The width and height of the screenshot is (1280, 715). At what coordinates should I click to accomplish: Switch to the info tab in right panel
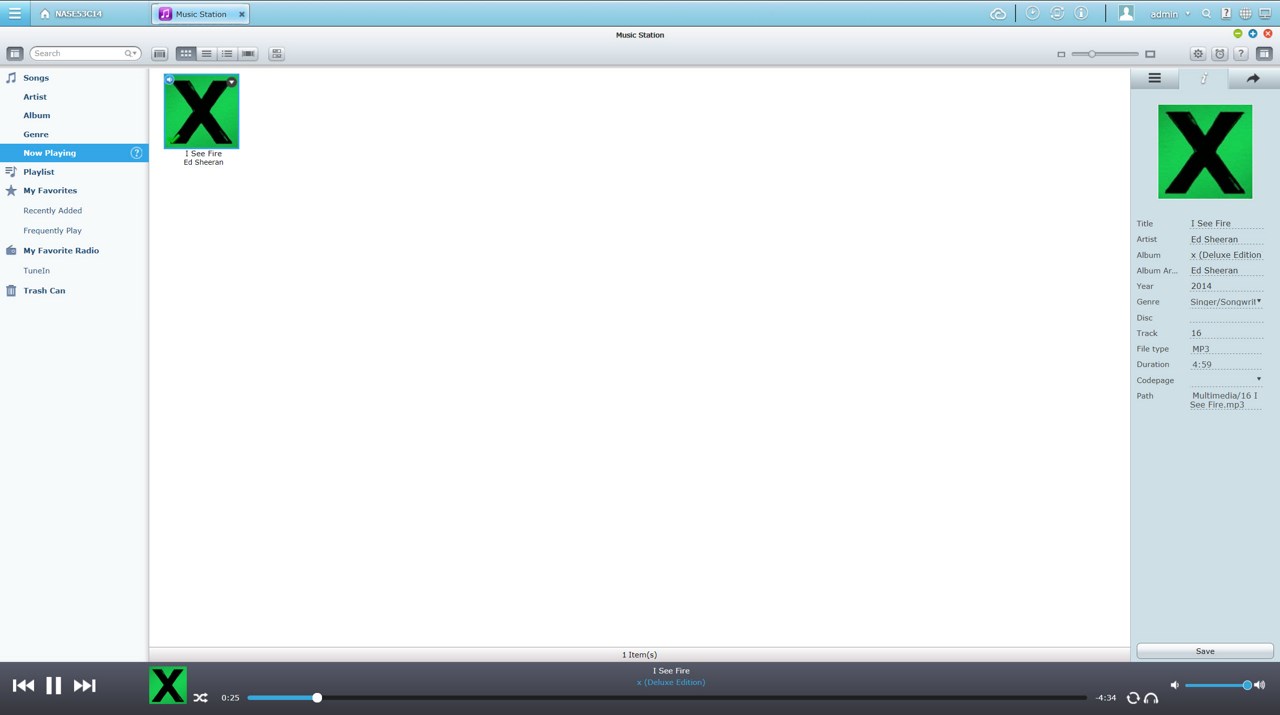coord(1204,78)
